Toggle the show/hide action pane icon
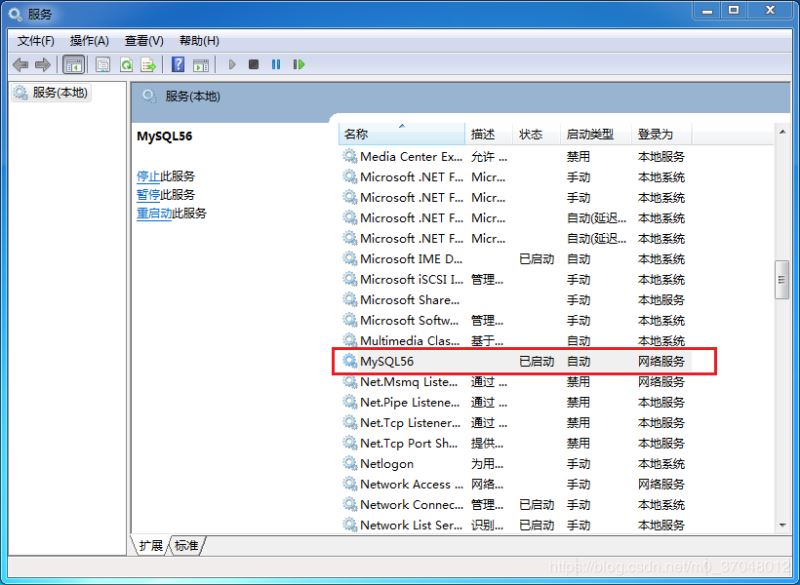The width and height of the screenshot is (800, 585). coord(201,65)
